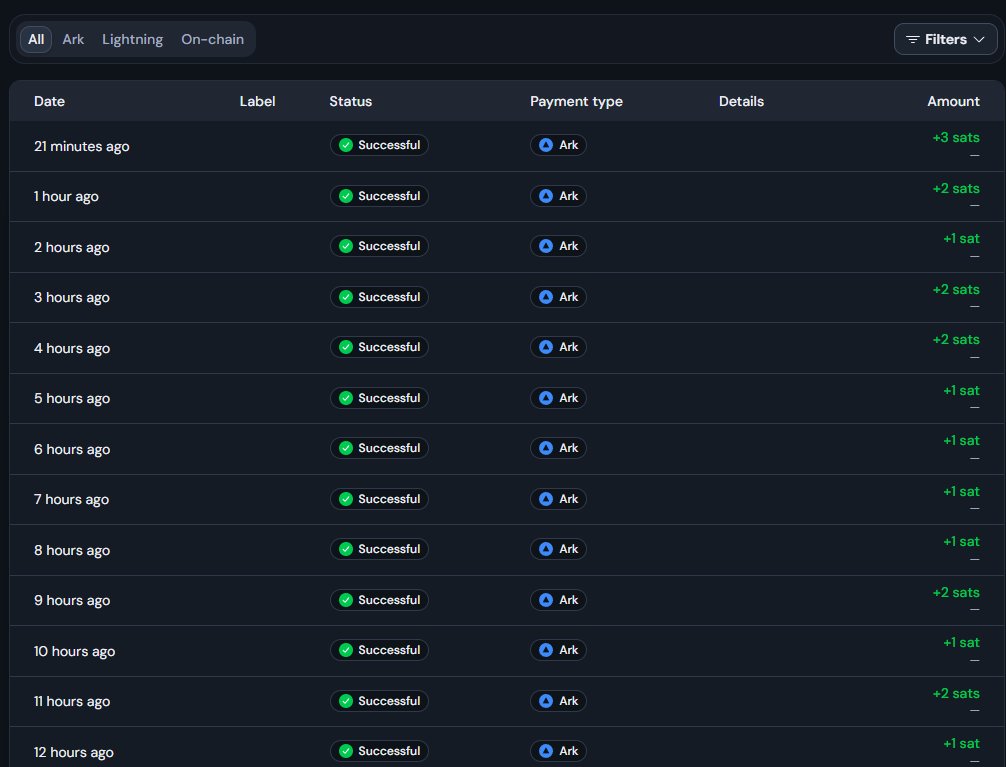Click blue Ark icon in 12 hours ago row
The image size is (1006, 767).
click(x=546, y=751)
